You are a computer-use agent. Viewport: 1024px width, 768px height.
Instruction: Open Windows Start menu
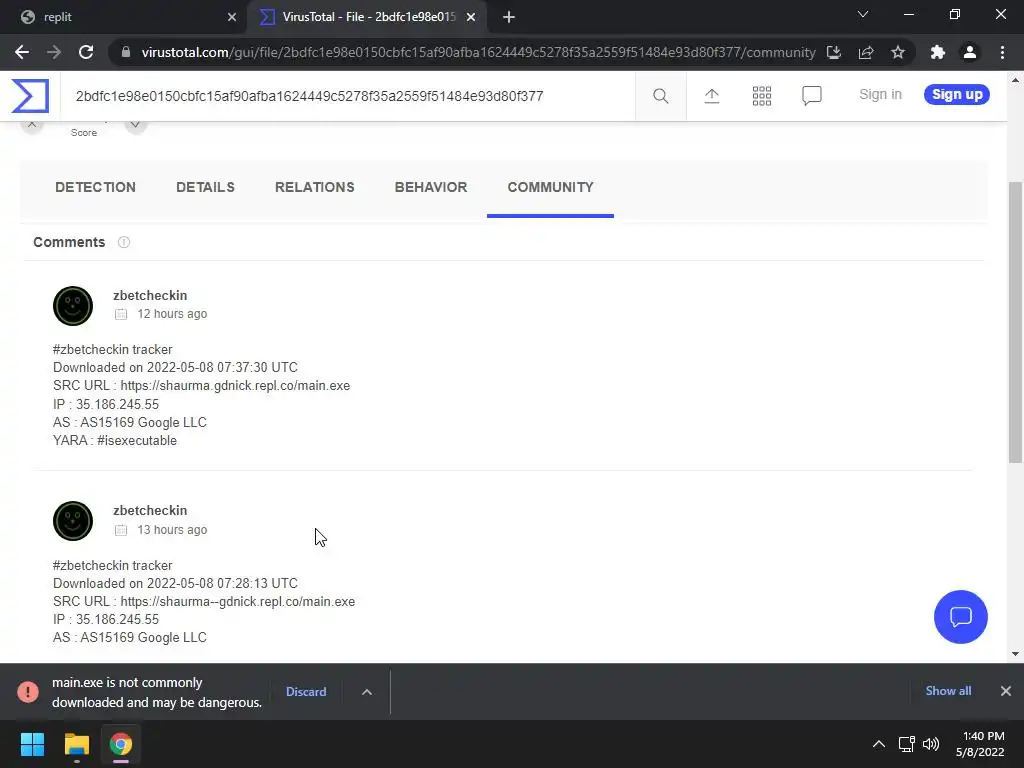click(x=32, y=744)
